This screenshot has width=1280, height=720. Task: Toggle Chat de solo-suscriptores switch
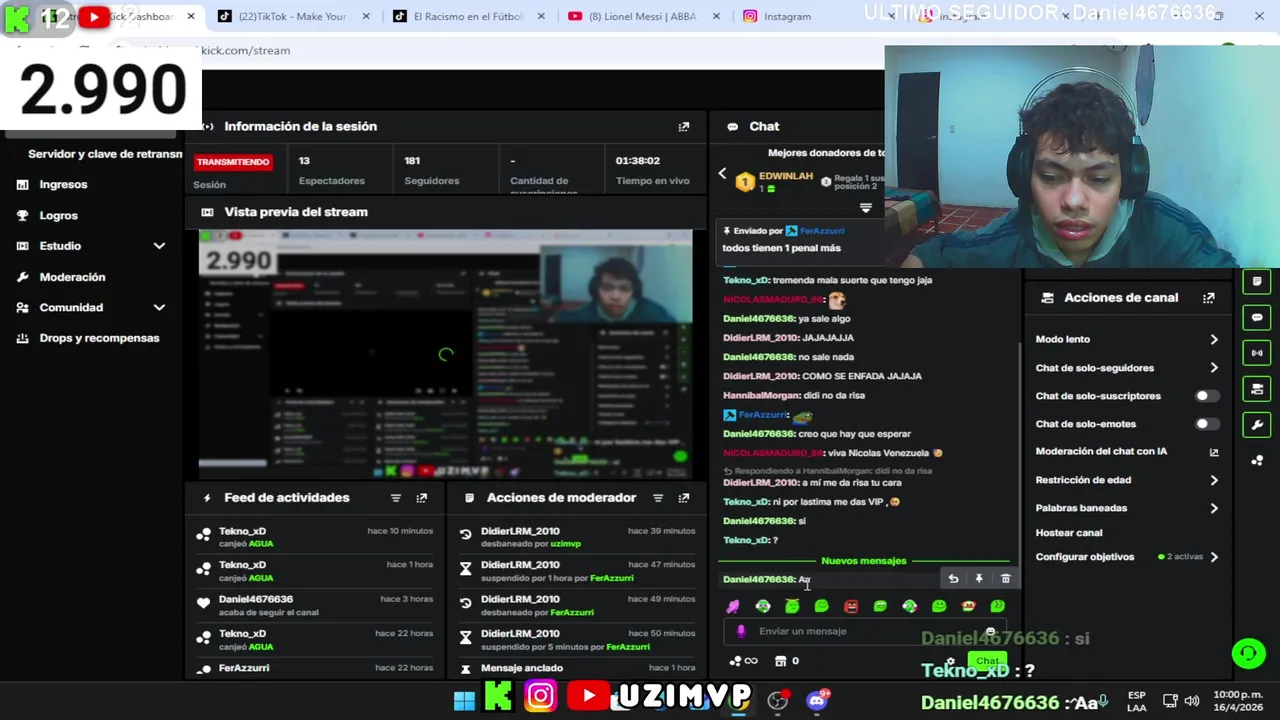[x=1207, y=396]
